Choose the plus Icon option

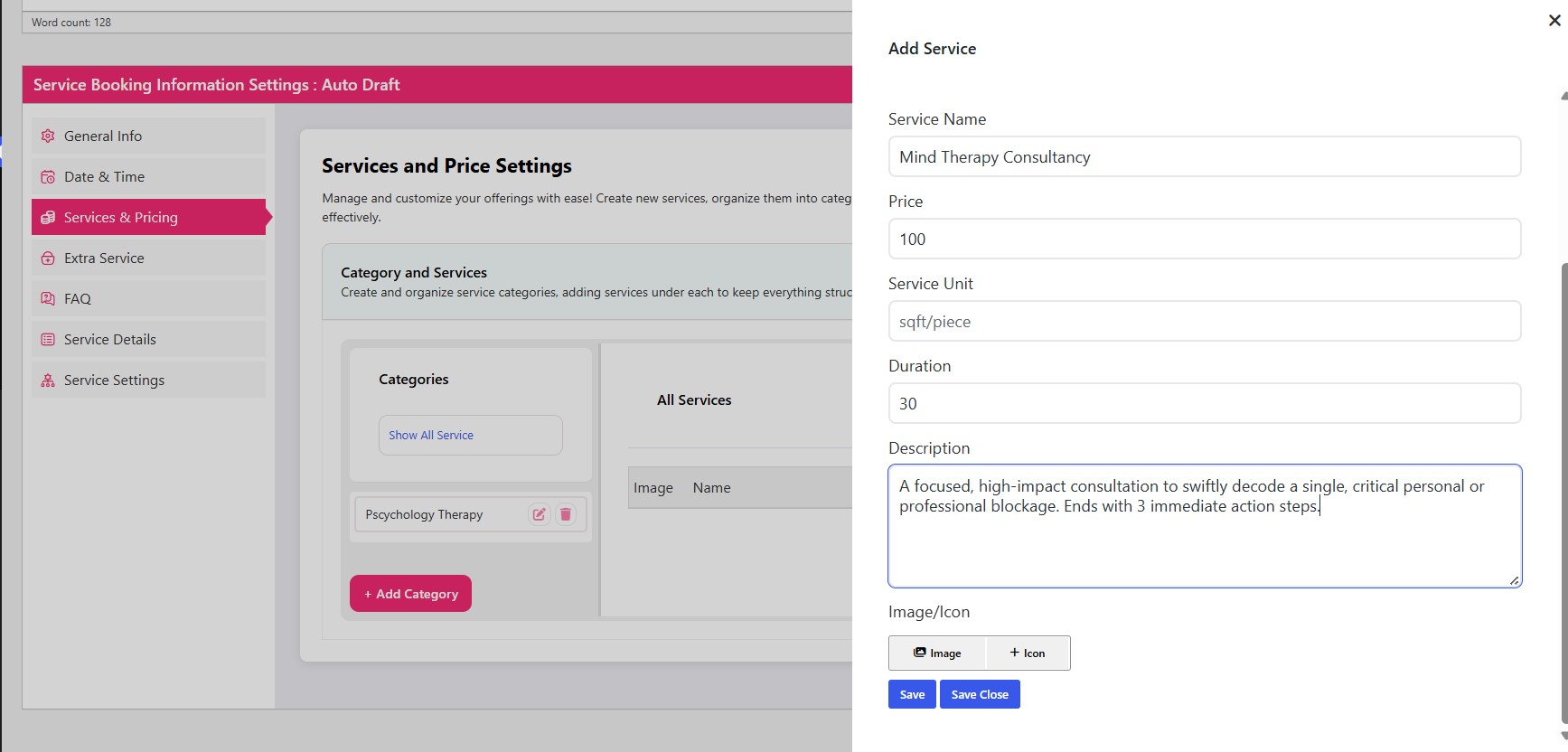1028,653
